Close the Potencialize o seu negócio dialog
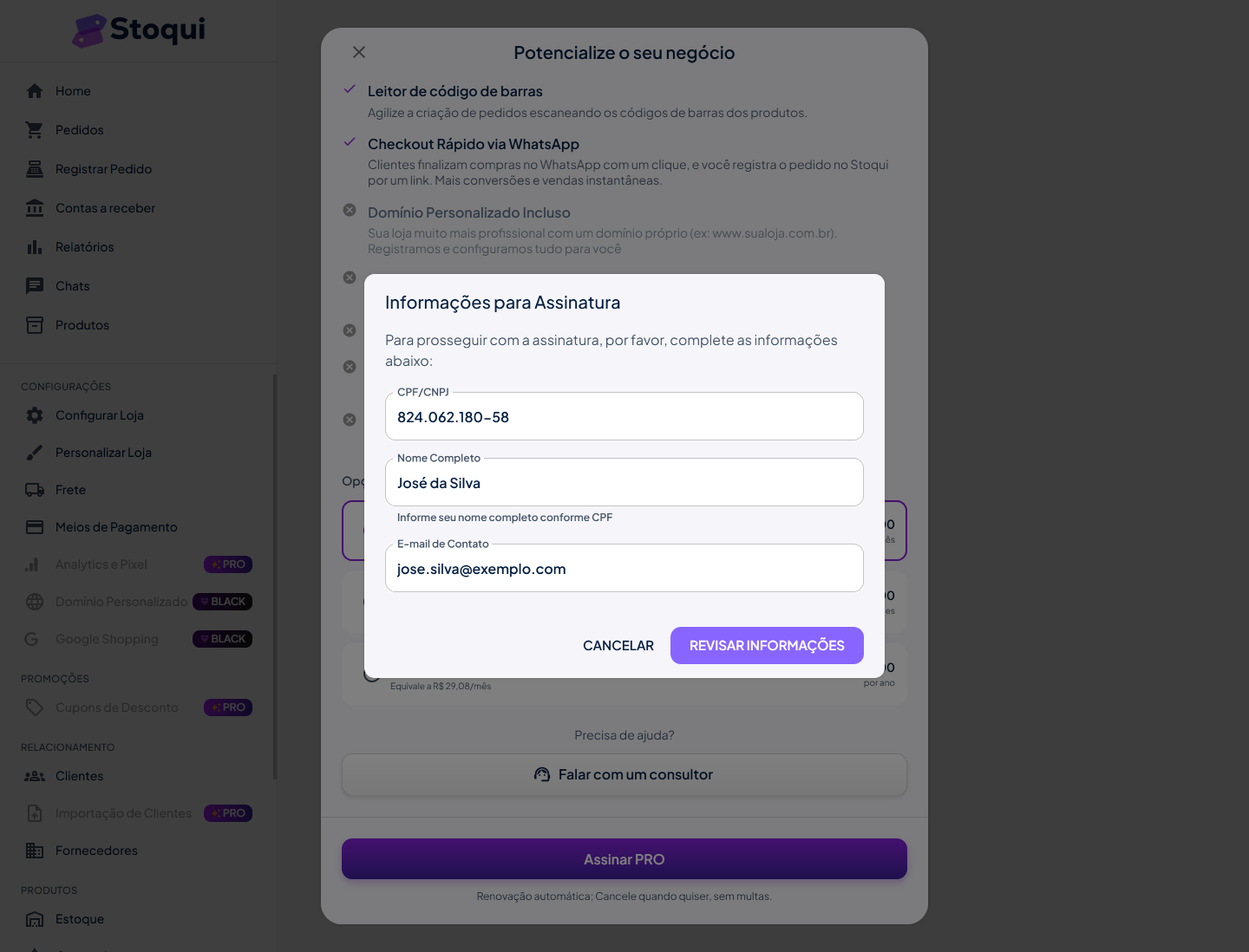This screenshot has height=952, width=1249. 359,53
